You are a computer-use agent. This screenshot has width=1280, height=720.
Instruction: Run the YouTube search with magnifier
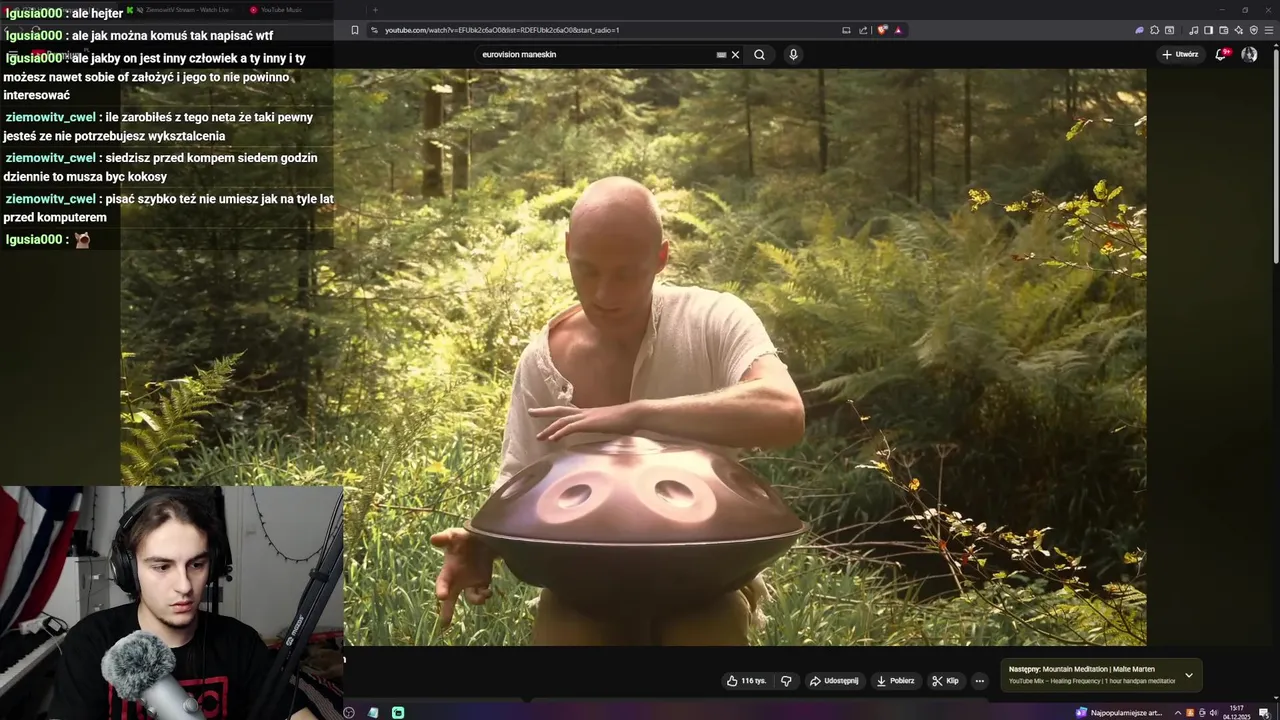coord(760,55)
